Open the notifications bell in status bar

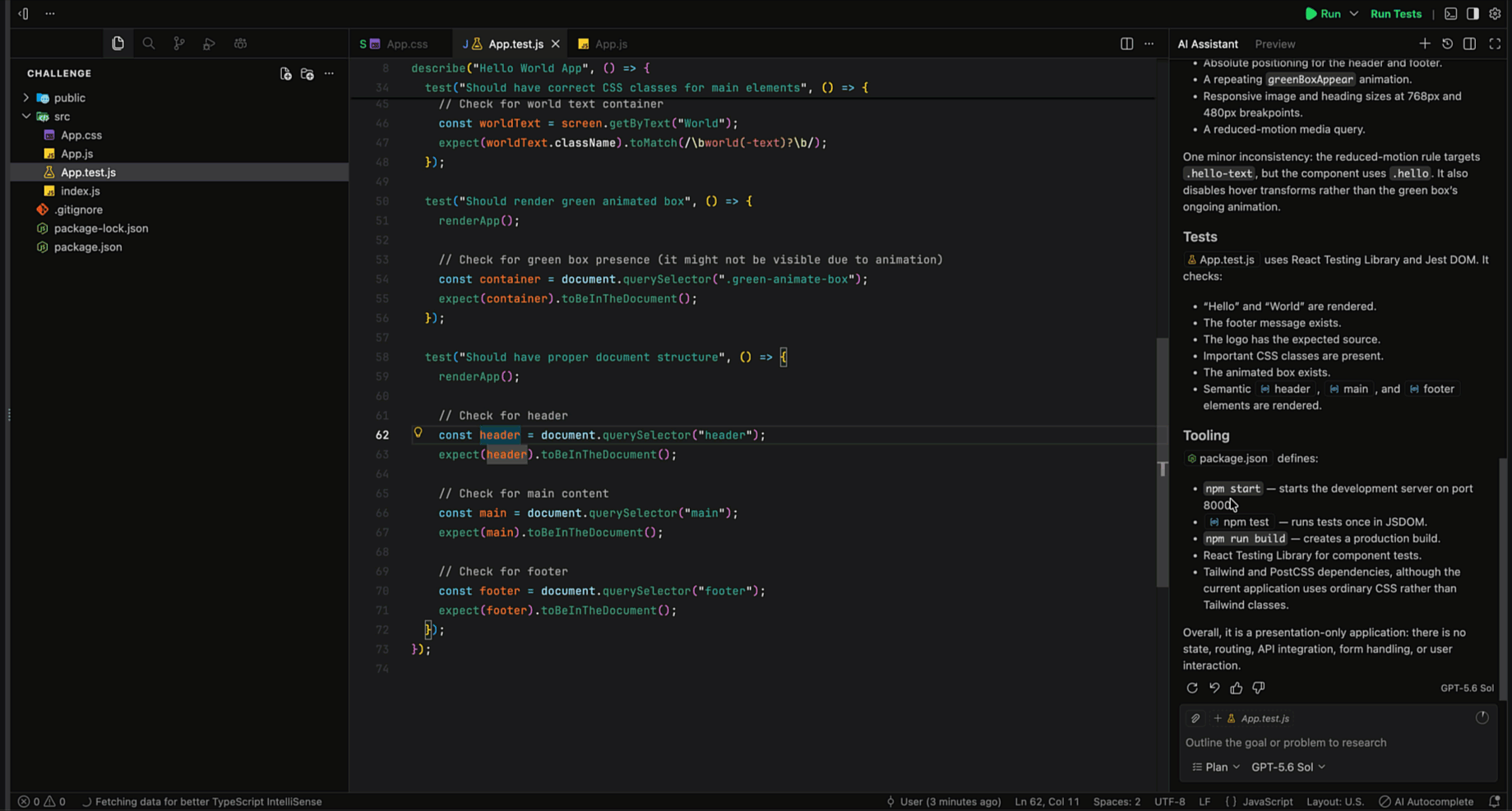(1495, 801)
